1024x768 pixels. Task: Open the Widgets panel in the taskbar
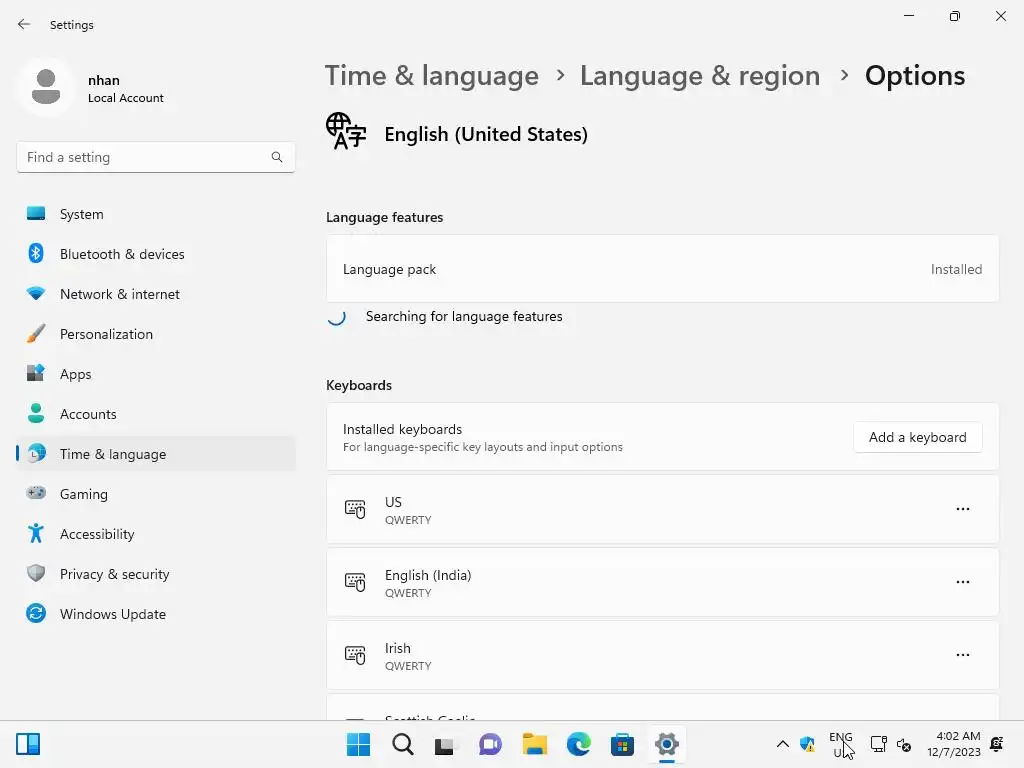28,744
